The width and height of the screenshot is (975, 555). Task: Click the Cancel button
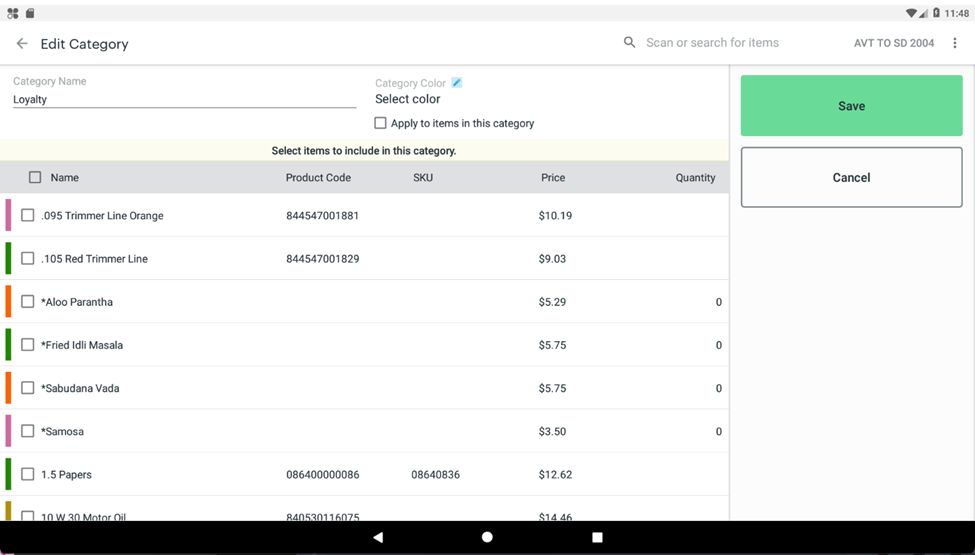(851, 177)
